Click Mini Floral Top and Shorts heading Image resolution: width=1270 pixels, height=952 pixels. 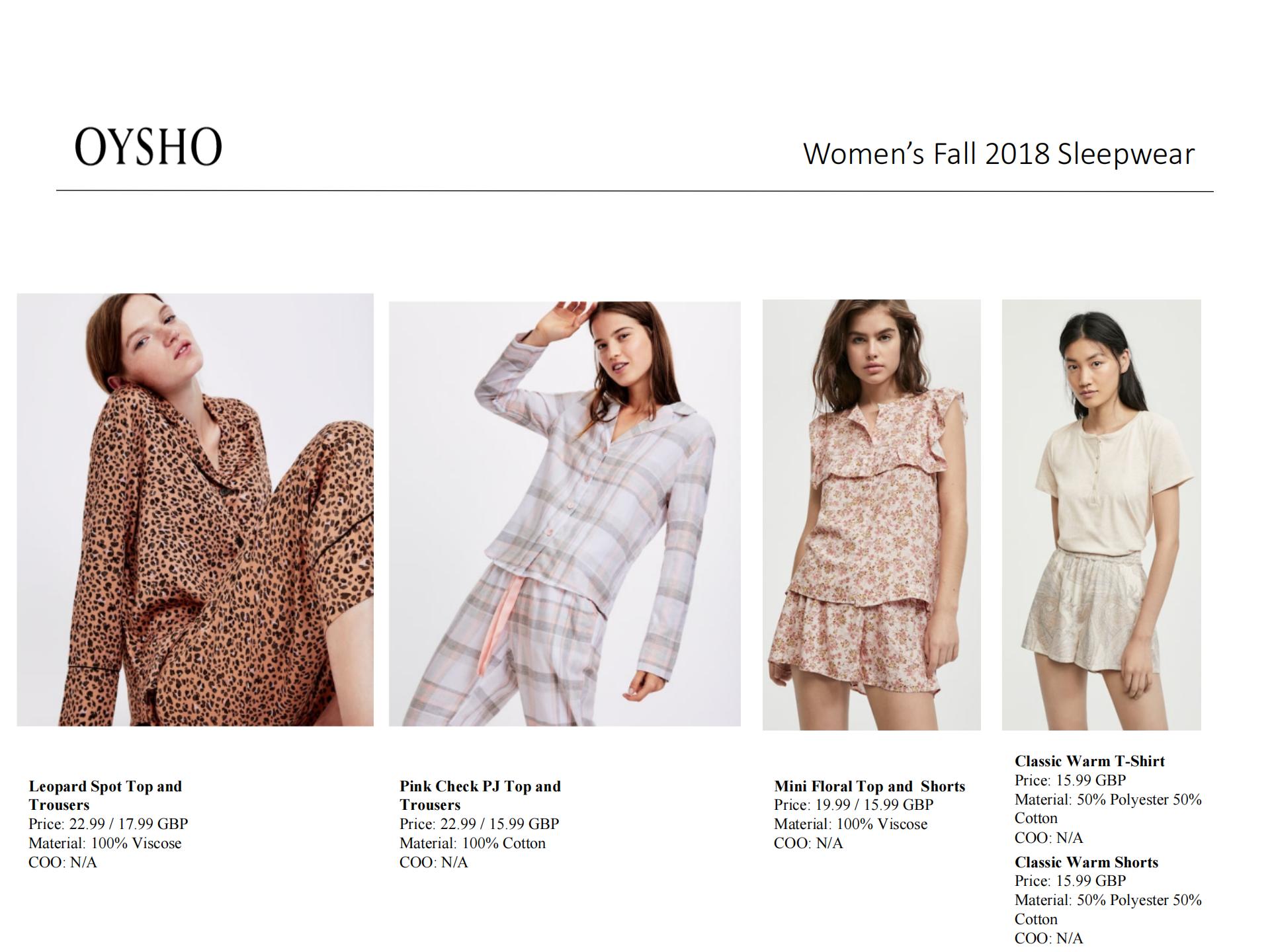870,786
